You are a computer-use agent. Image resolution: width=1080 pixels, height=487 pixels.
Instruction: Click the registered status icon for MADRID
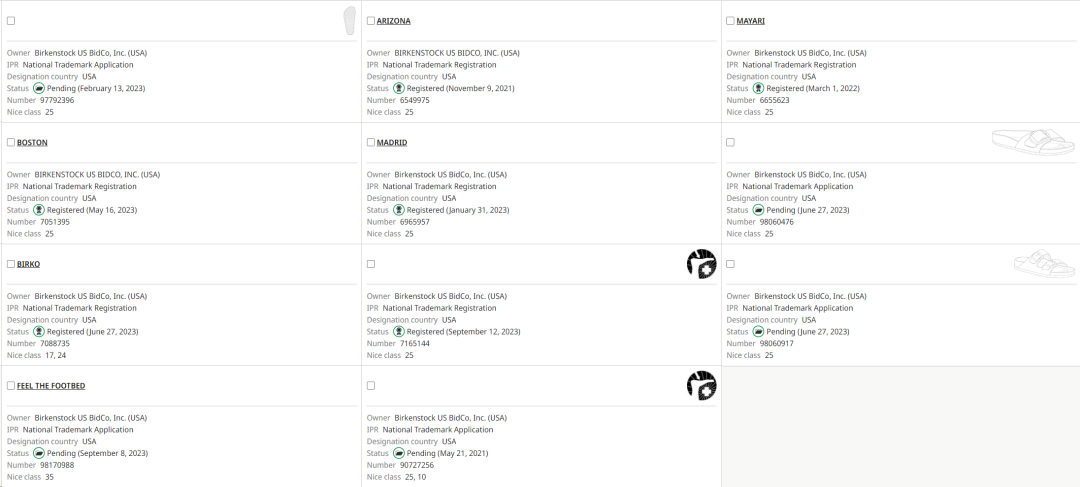pyautogui.click(x=398, y=210)
